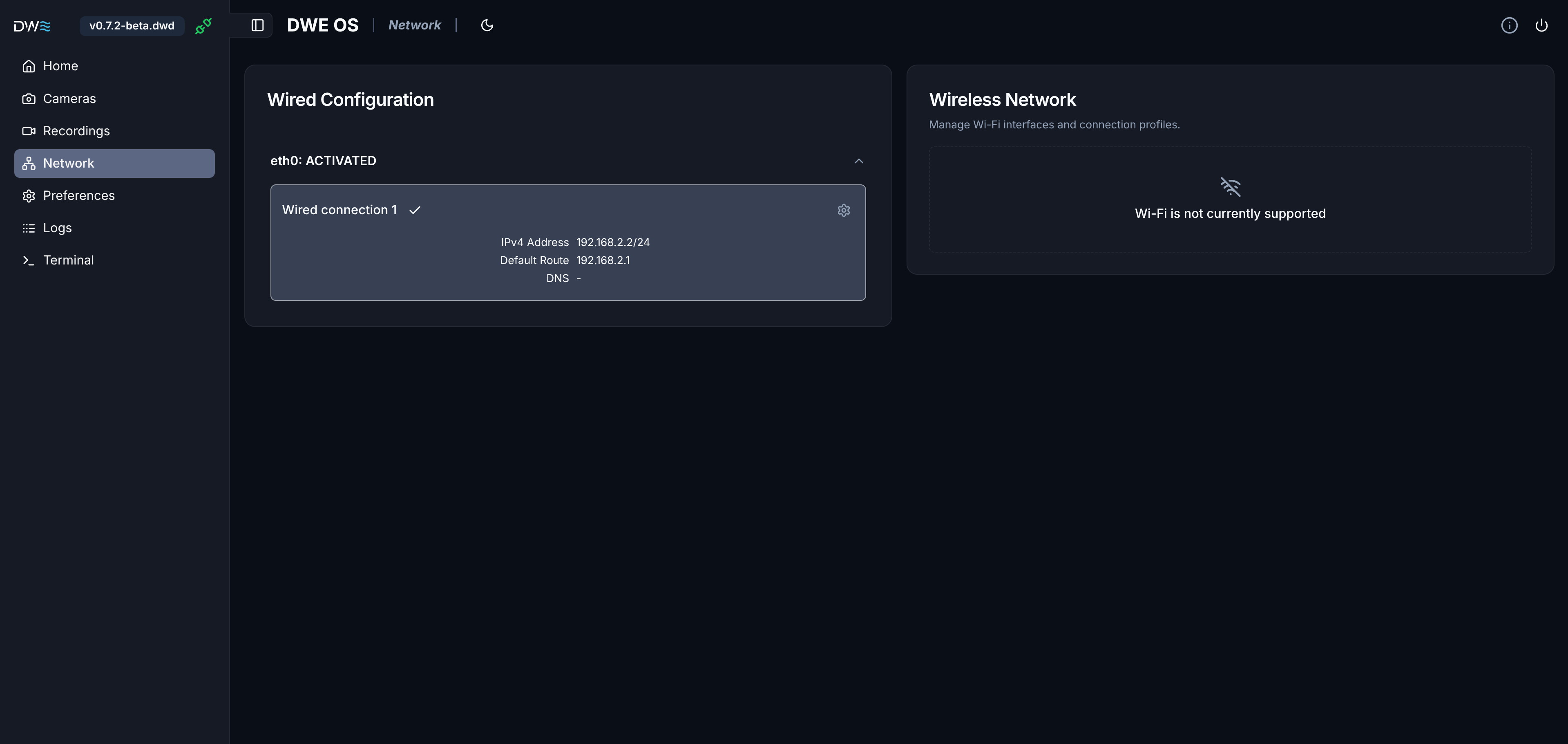Click the IPv4 Address label

tap(535, 242)
